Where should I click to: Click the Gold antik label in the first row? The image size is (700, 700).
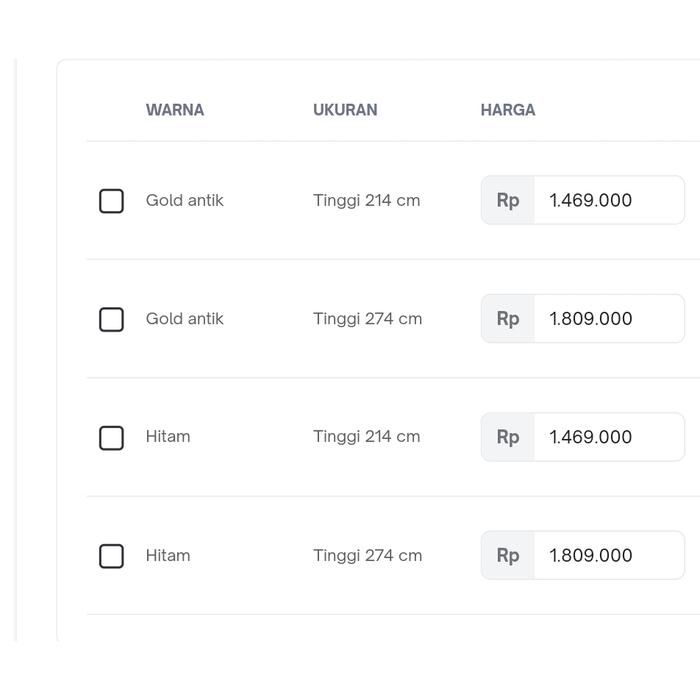click(185, 200)
